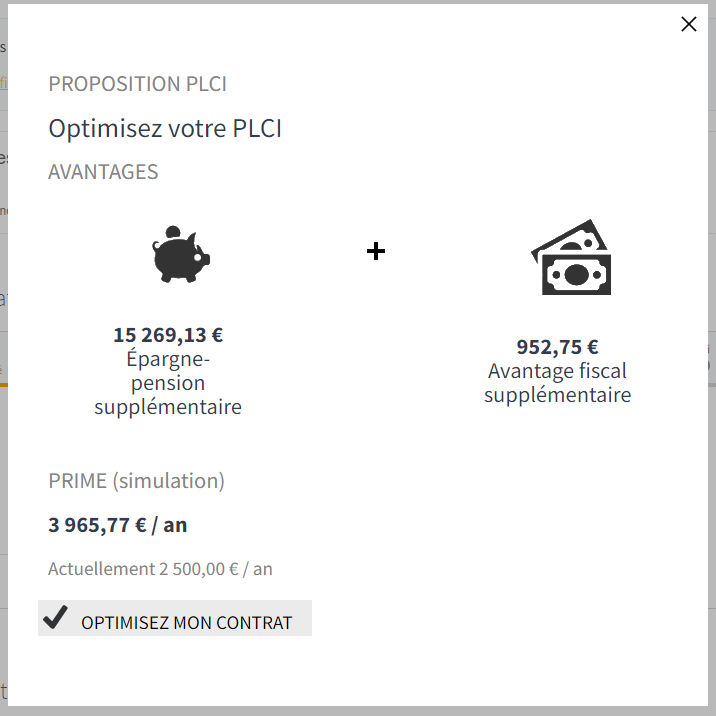Click the AVANTAGES section heading
The height and width of the screenshot is (716, 716).
103,172
